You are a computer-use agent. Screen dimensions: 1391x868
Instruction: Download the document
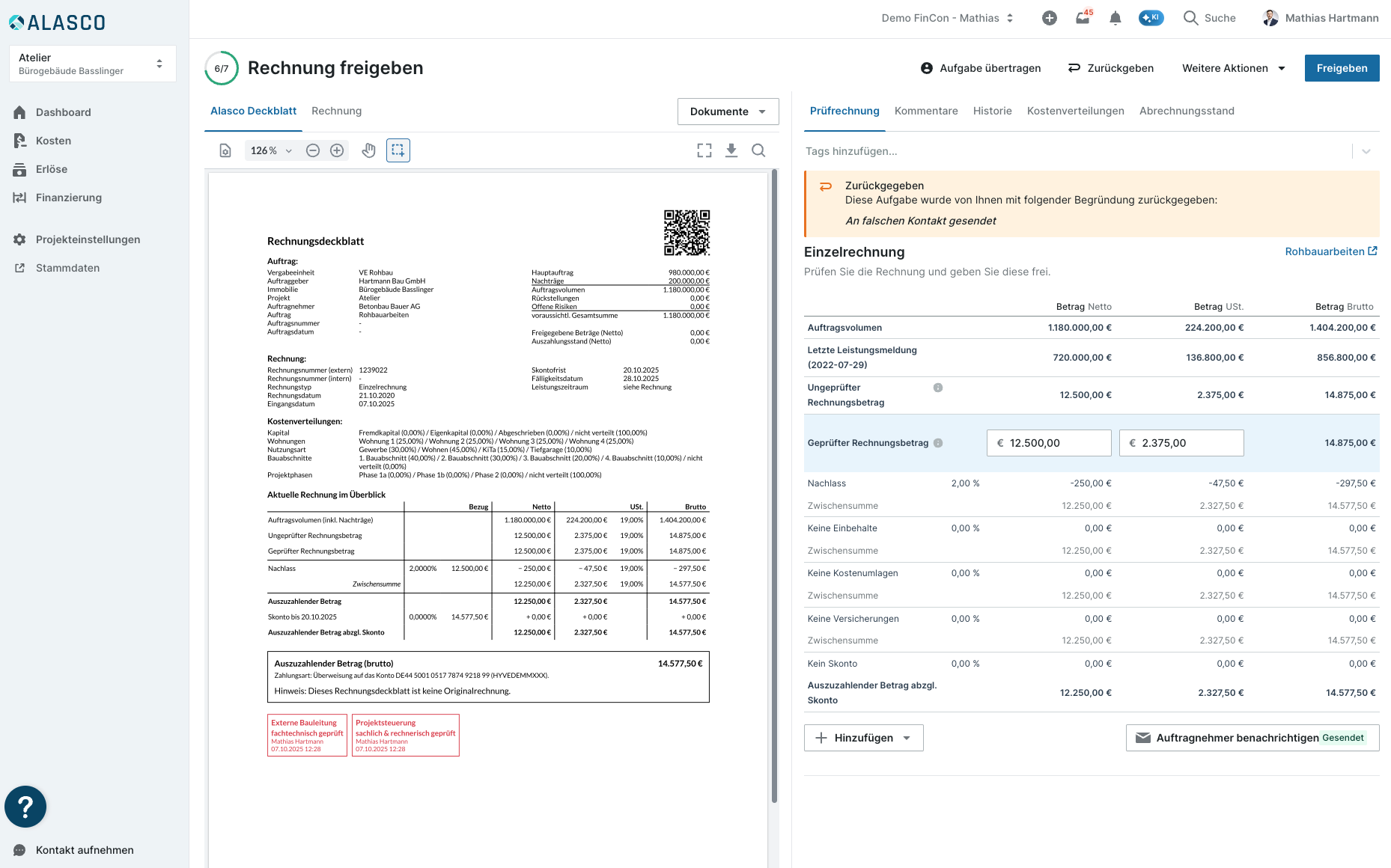click(x=731, y=150)
